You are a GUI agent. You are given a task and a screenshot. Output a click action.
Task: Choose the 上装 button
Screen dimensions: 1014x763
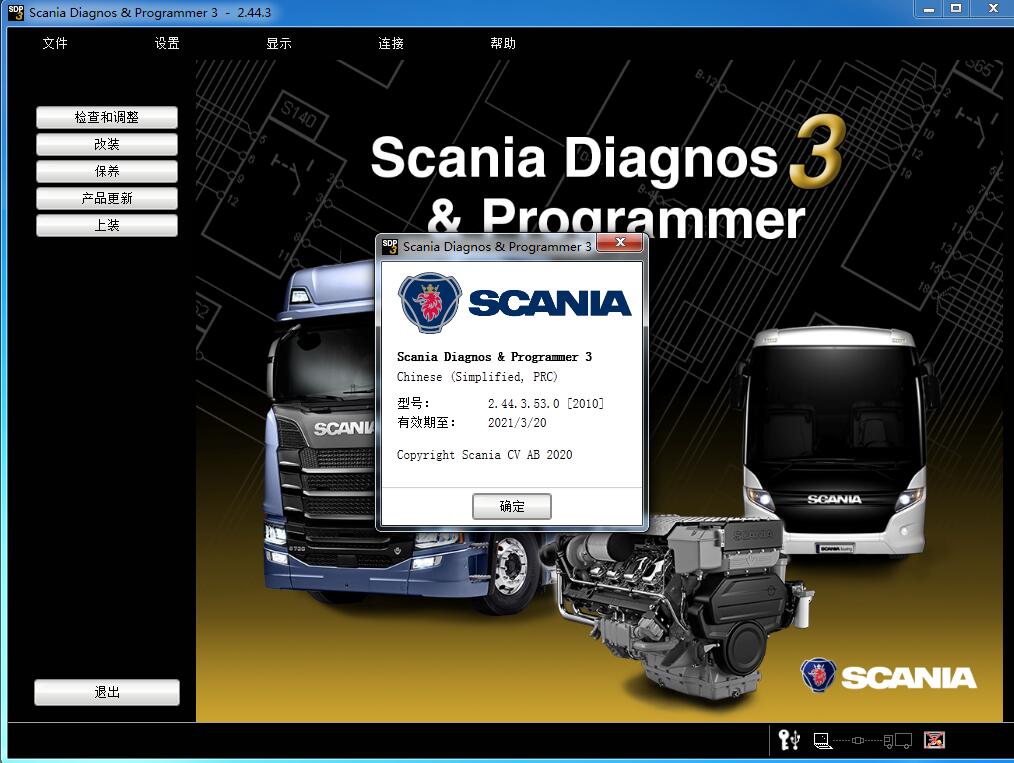coord(107,226)
